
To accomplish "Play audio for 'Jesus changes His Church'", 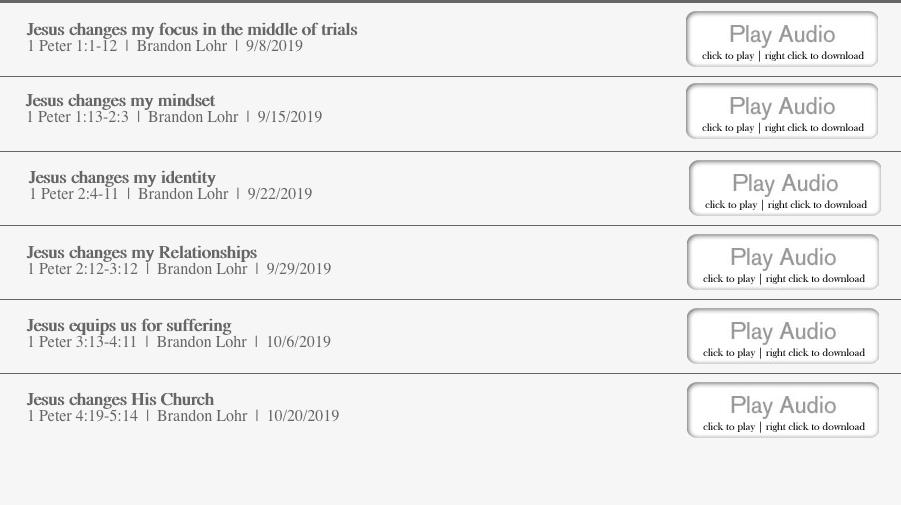I will click(783, 410).
